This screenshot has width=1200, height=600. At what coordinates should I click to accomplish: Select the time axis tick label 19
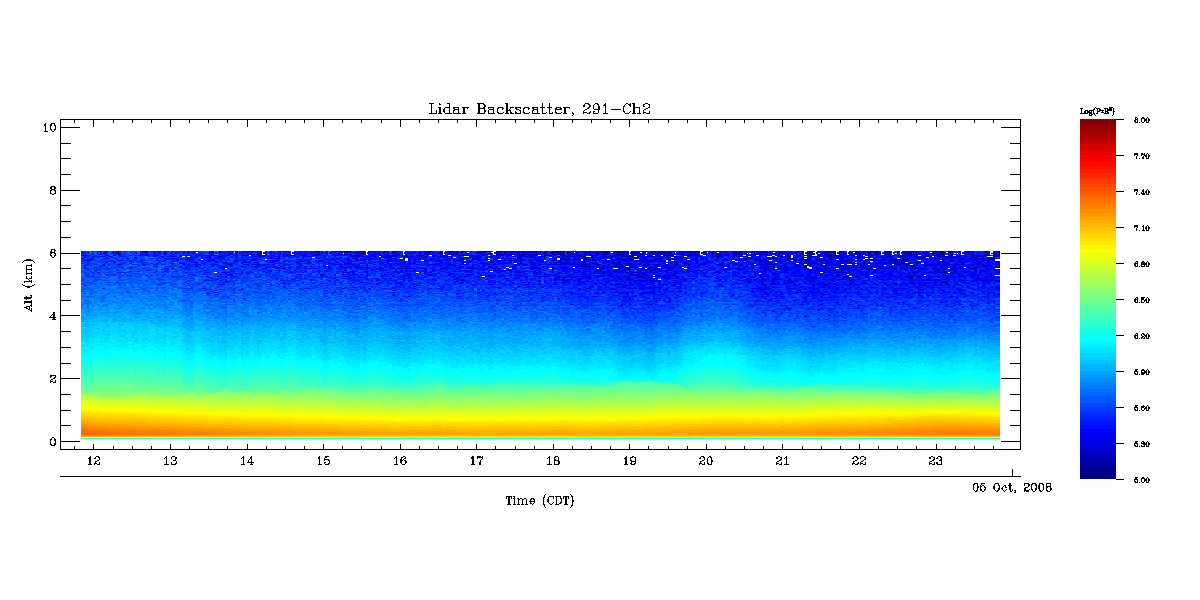(x=630, y=461)
